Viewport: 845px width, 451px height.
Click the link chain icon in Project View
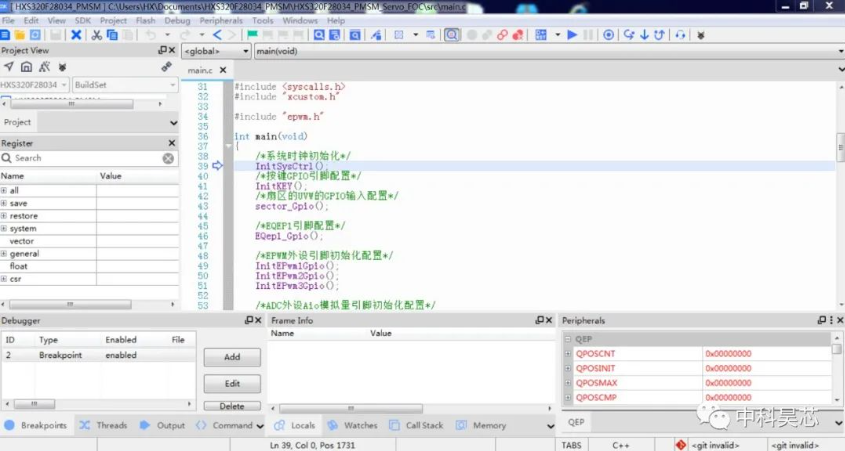click(x=167, y=67)
